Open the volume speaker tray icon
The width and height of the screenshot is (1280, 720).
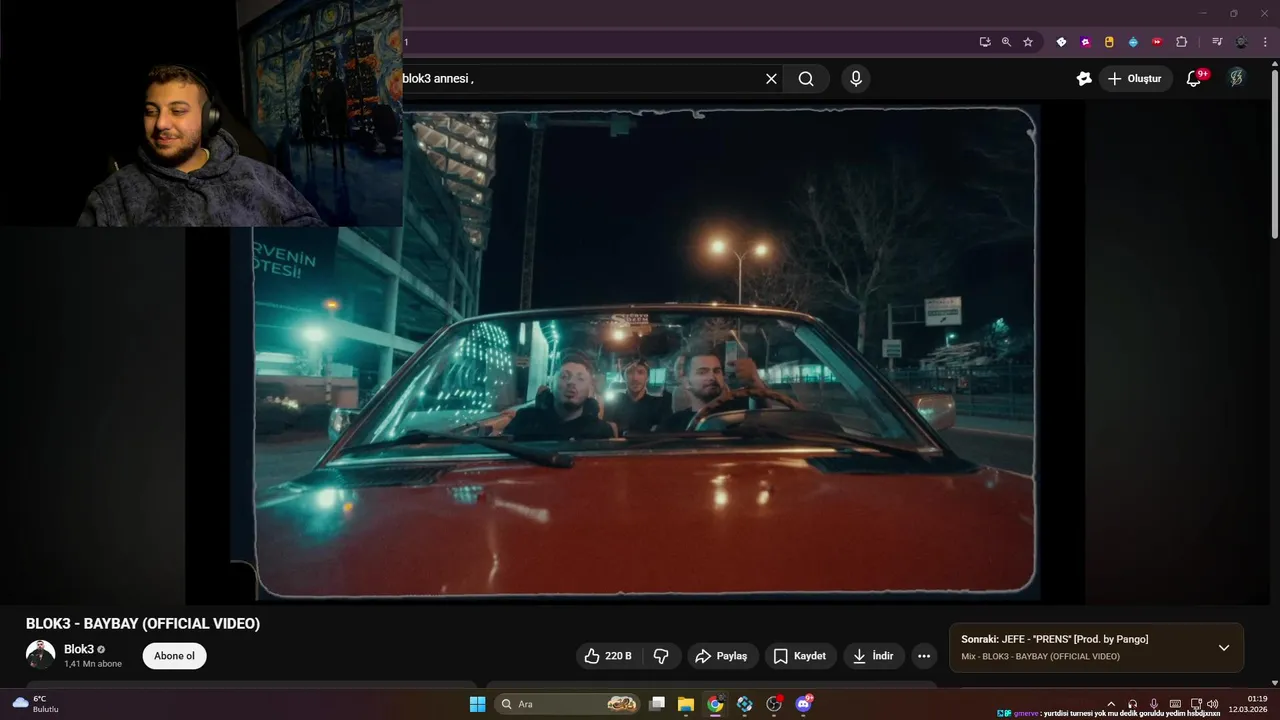1212,704
